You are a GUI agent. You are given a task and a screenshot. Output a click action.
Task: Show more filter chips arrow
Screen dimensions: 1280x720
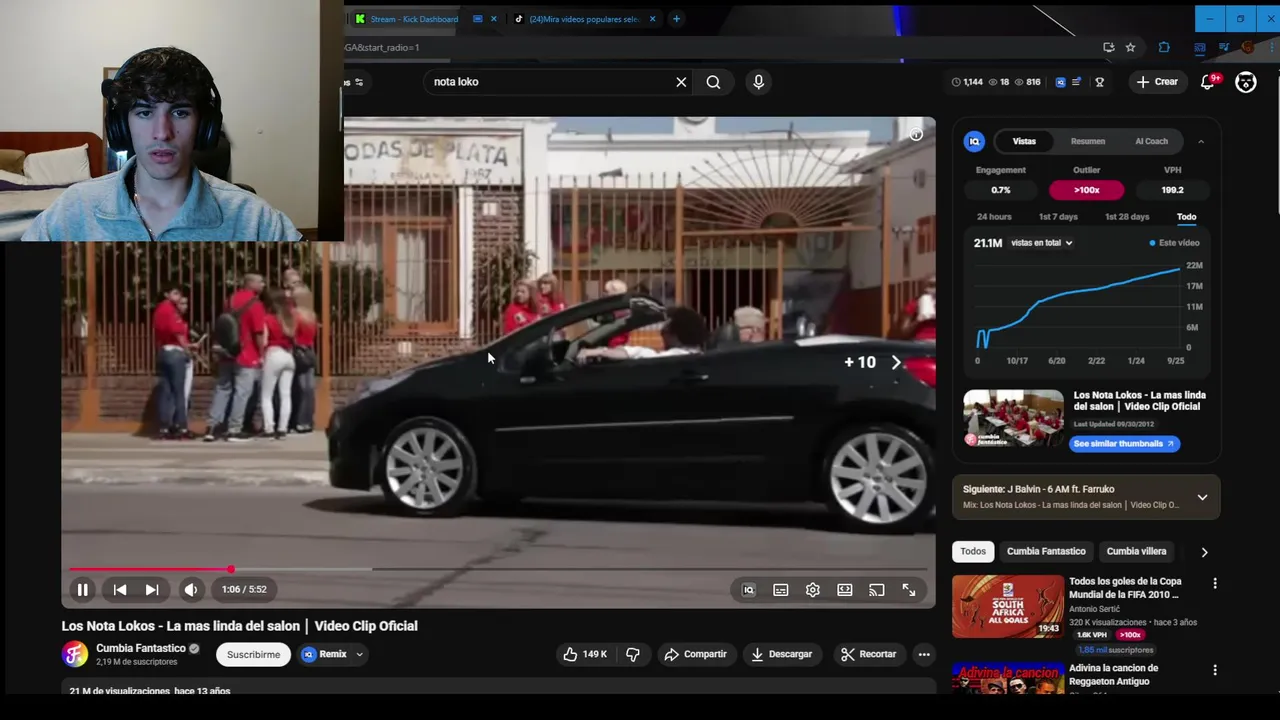click(1204, 552)
